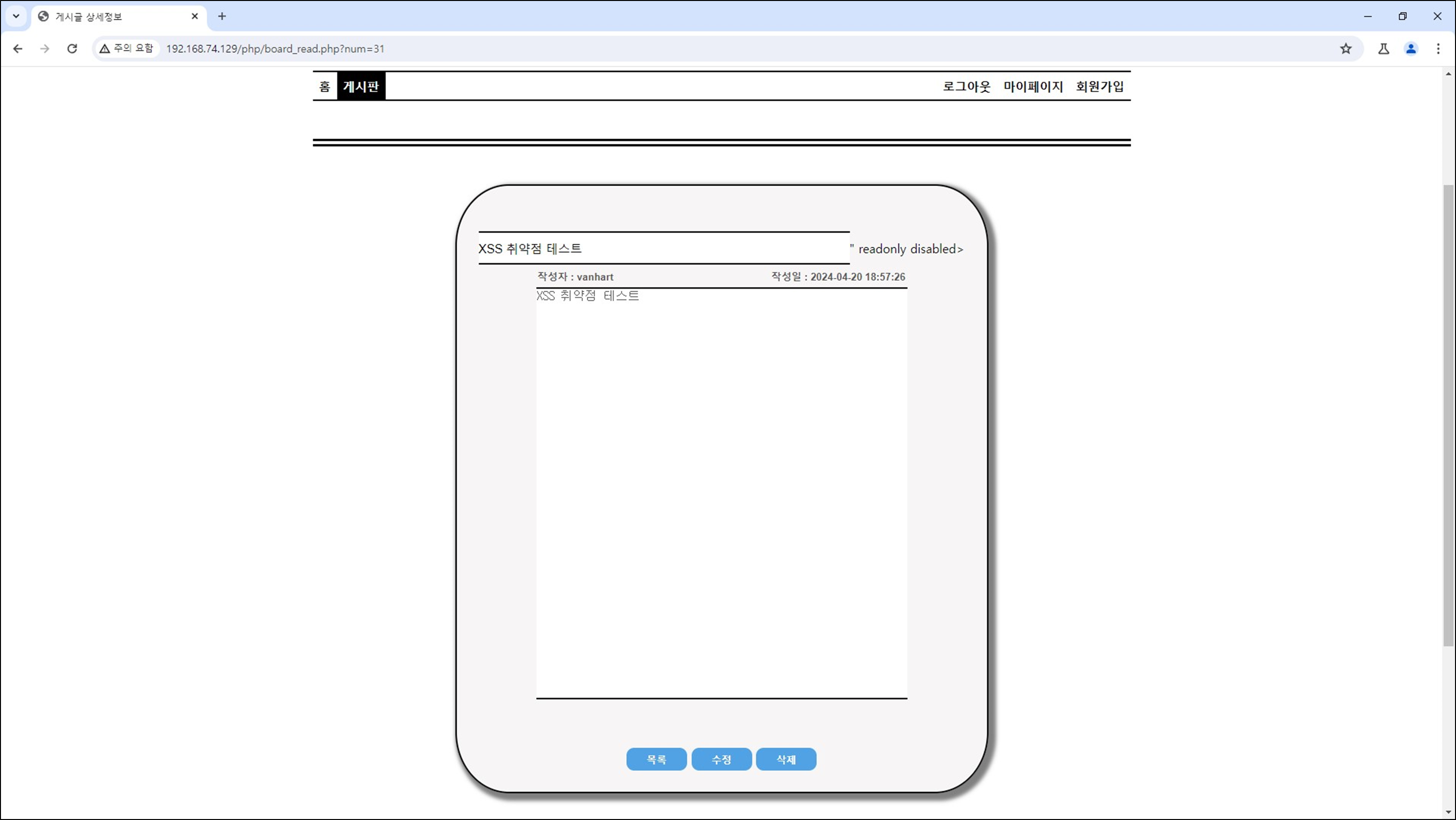The image size is (1456, 820).
Task: Open the tab search dropdown arrow
Action: click(16, 16)
